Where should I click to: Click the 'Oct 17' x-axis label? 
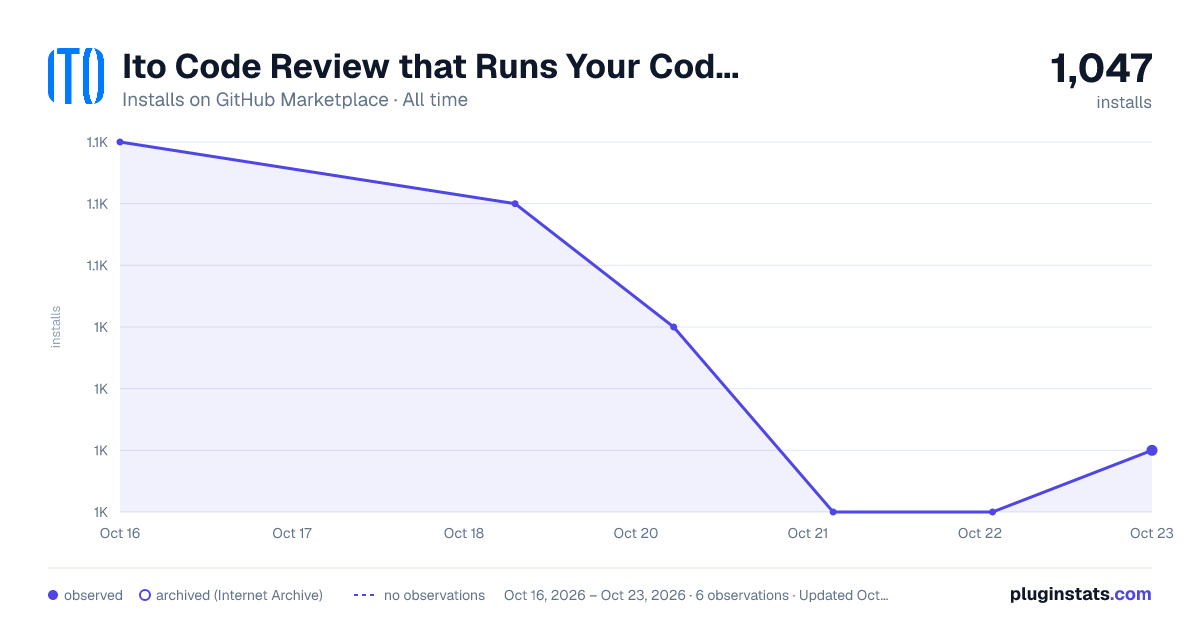coord(292,534)
